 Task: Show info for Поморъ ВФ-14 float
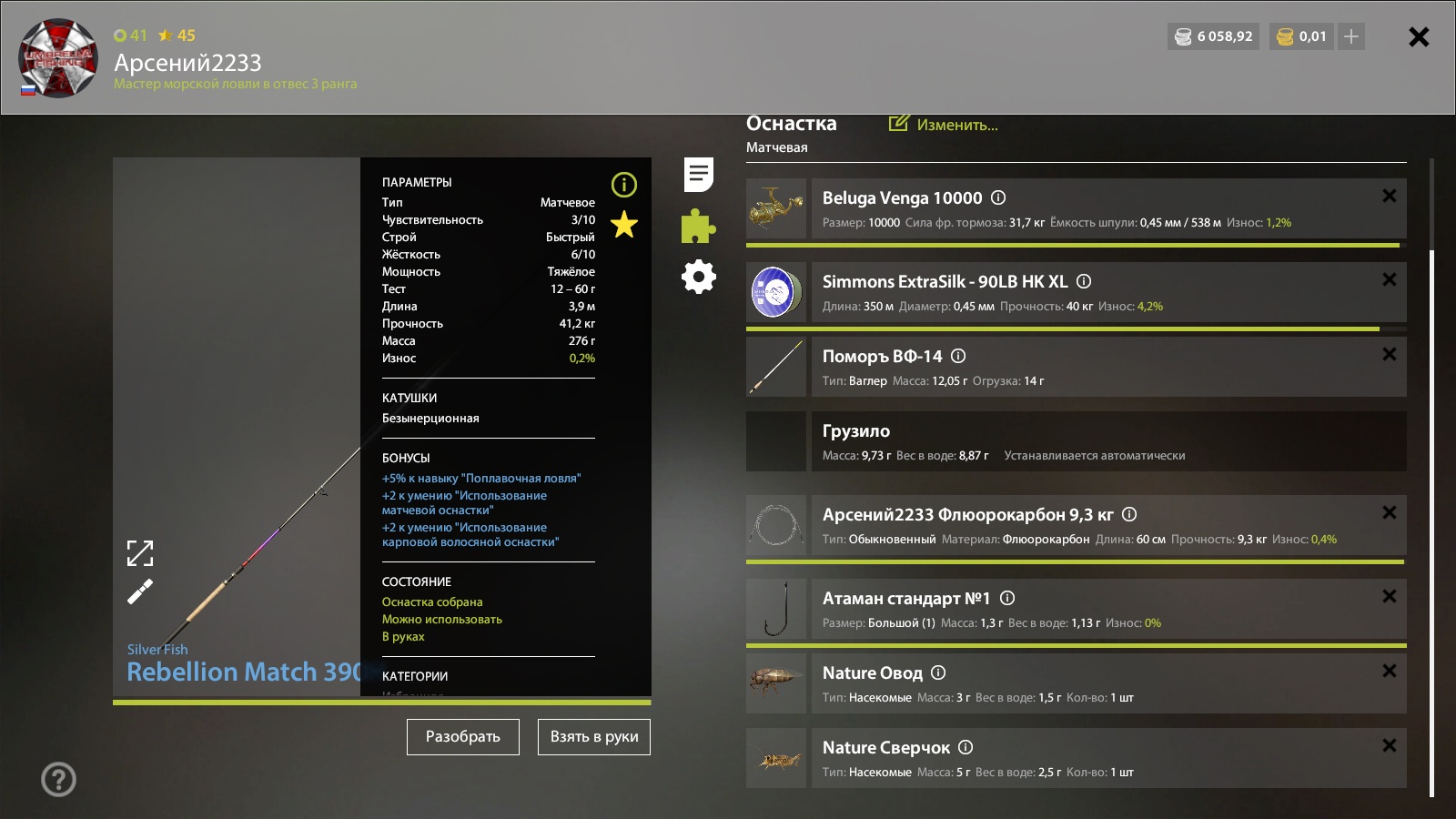(958, 356)
